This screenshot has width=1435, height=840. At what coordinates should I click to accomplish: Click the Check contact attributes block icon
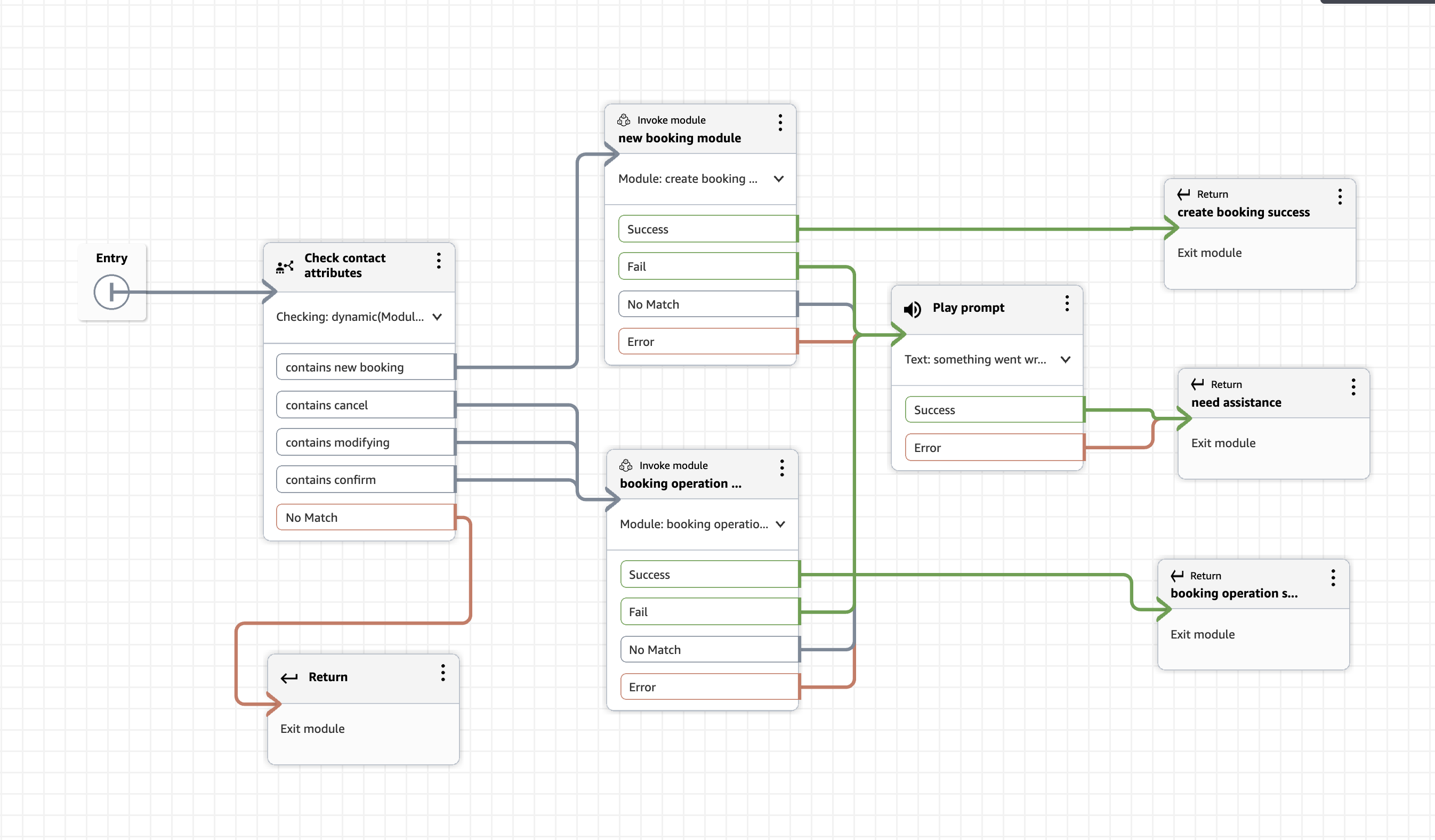285,266
